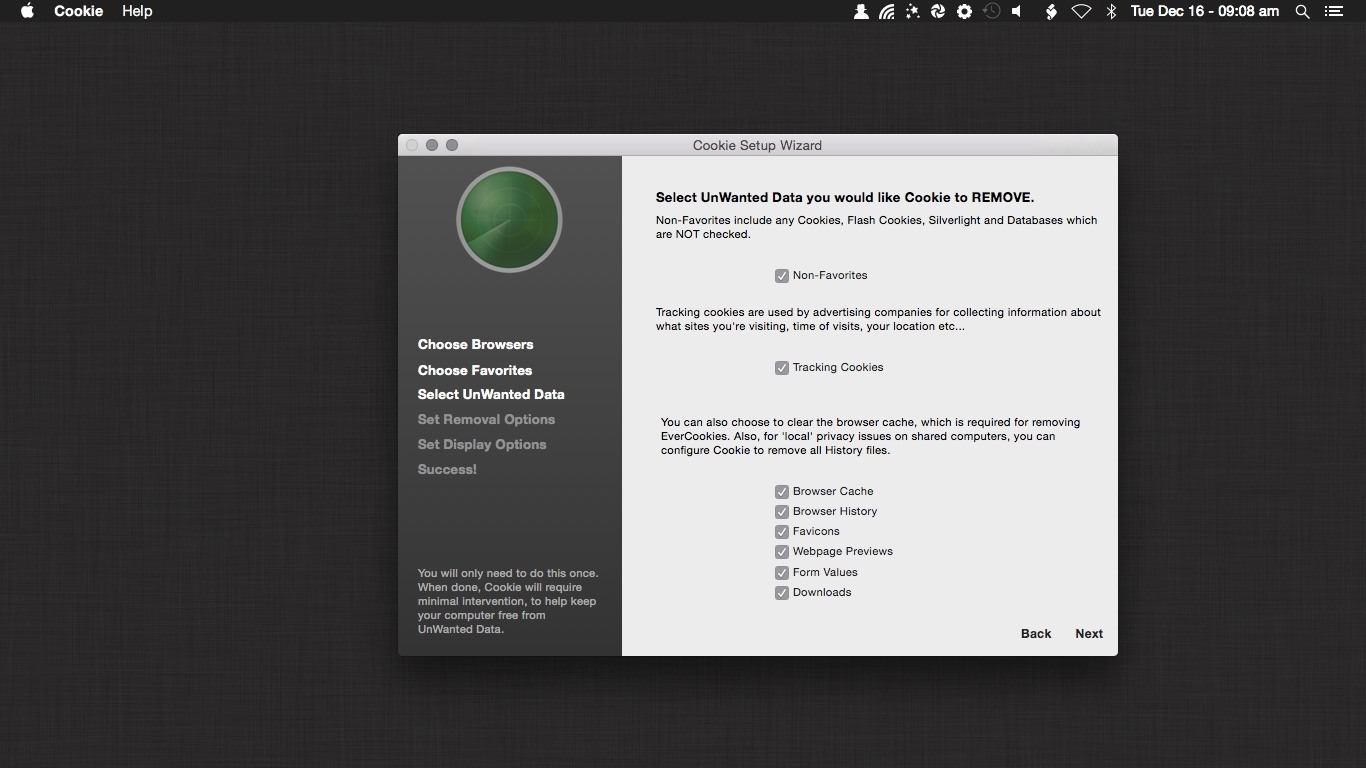The width and height of the screenshot is (1366, 768).
Task: Toggle the Downloads checkbox
Action: click(x=782, y=593)
